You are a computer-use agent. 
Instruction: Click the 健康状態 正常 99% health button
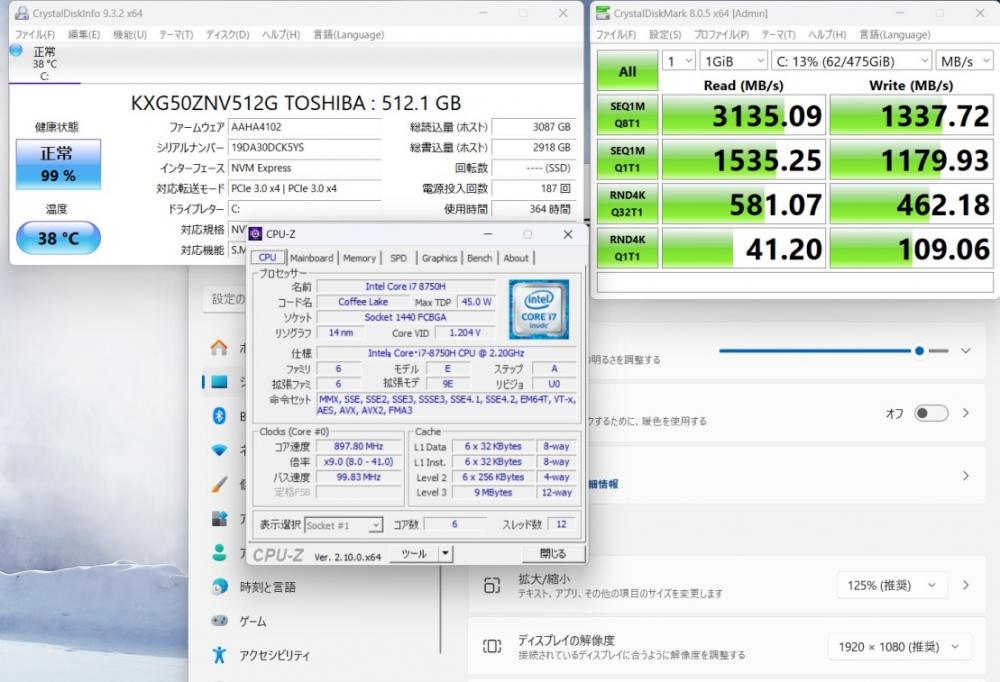coord(58,165)
